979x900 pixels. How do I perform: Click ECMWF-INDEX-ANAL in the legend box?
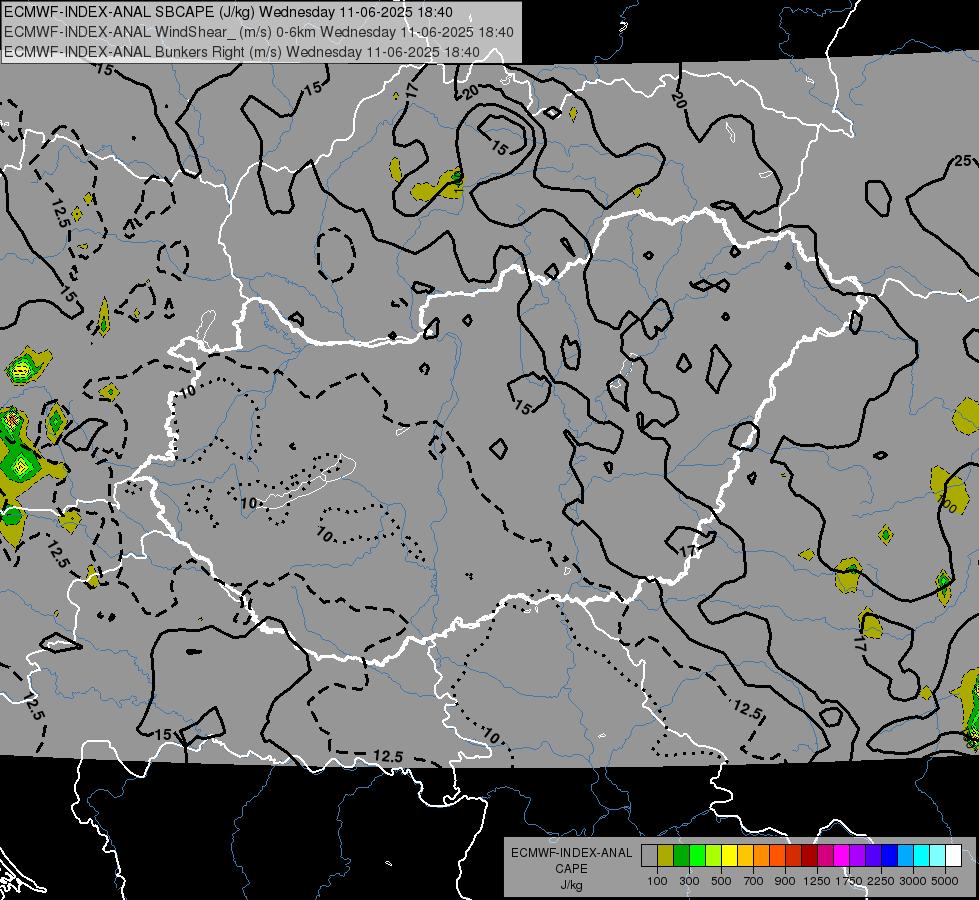pos(571,853)
